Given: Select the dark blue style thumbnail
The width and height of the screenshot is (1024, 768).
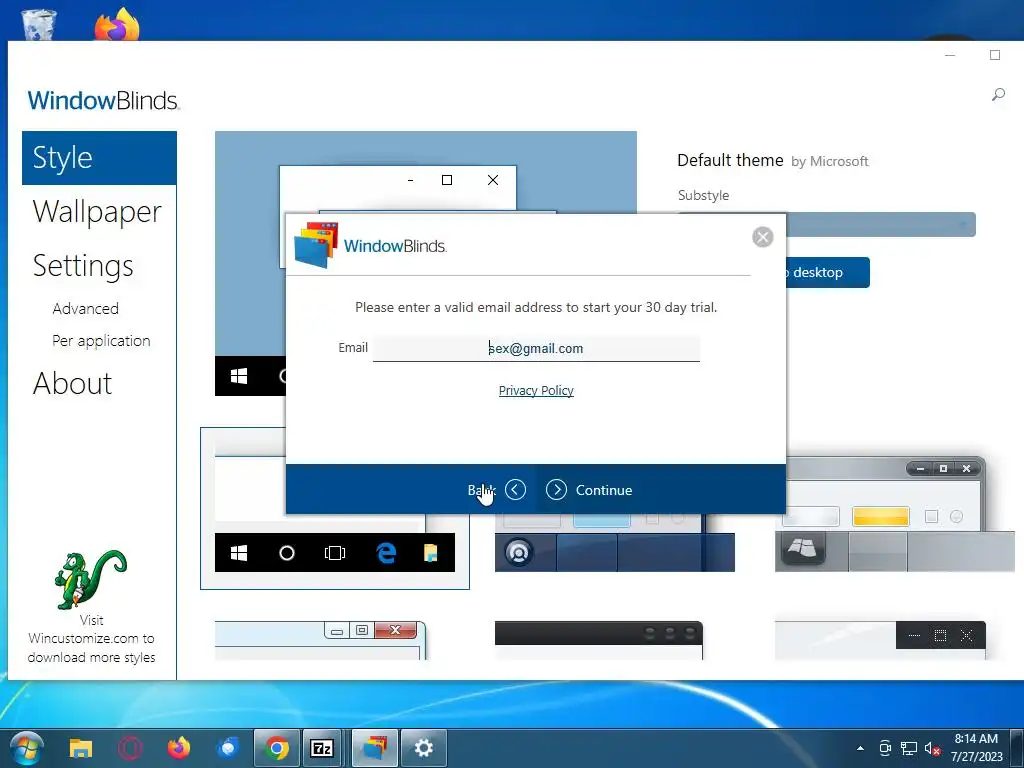Looking at the screenshot, I should (x=615, y=543).
